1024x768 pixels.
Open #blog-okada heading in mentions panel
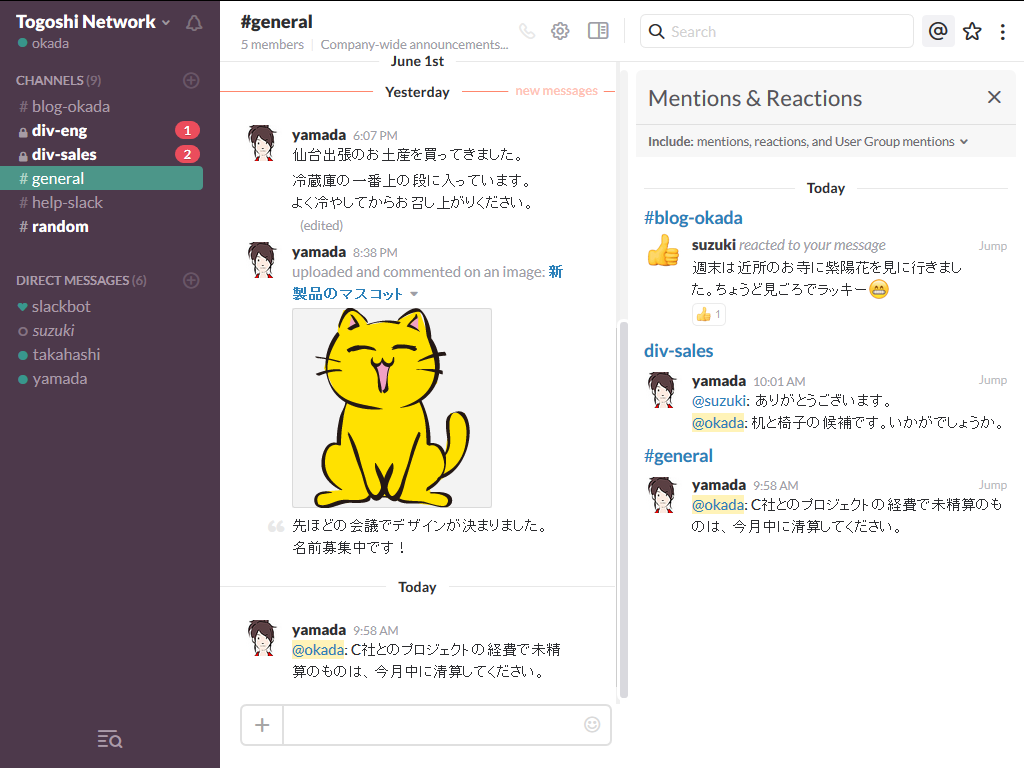693,217
